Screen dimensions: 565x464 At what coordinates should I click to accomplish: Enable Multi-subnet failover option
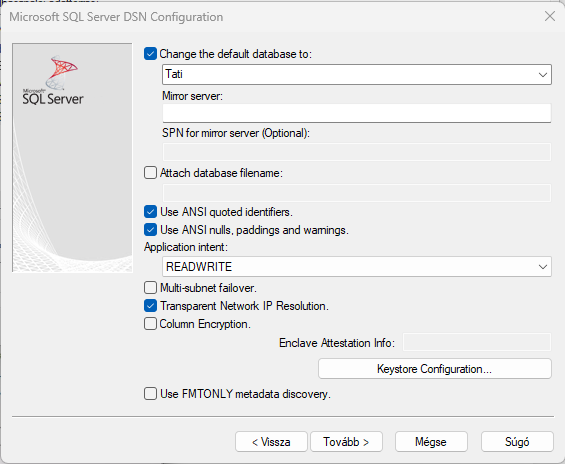pos(150,287)
